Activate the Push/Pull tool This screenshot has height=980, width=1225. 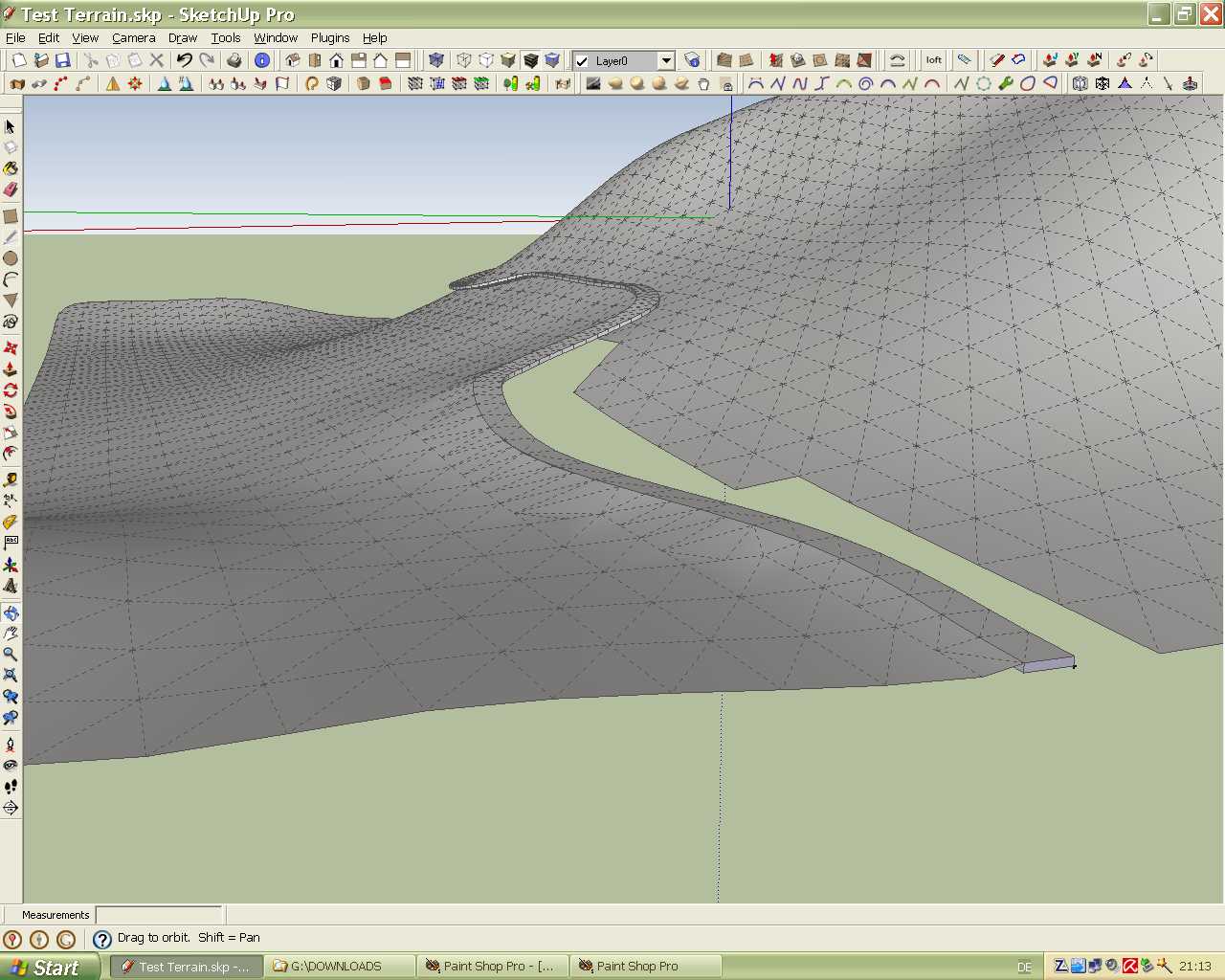pyautogui.click(x=11, y=369)
